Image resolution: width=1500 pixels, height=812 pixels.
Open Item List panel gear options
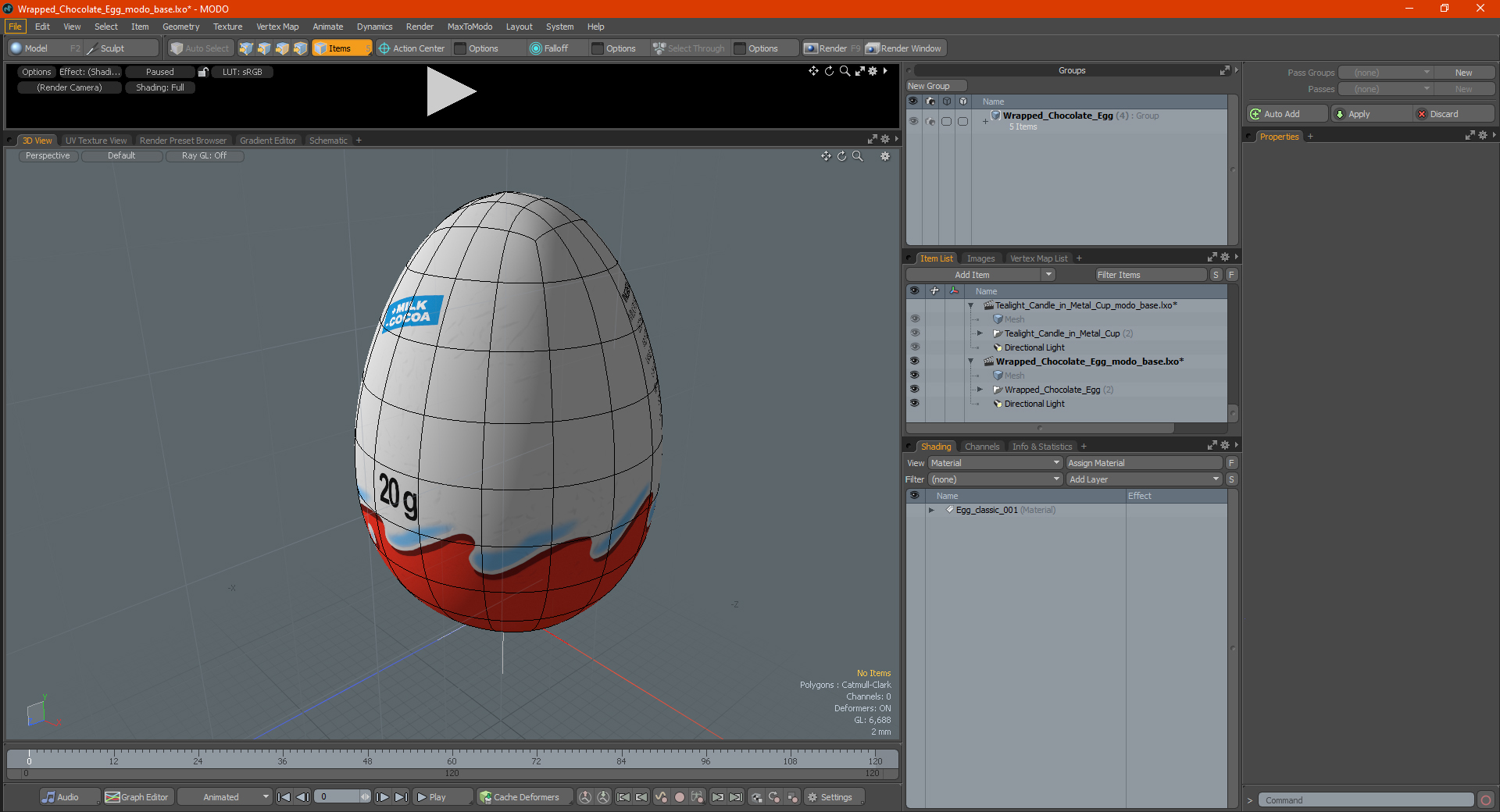(x=1225, y=257)
